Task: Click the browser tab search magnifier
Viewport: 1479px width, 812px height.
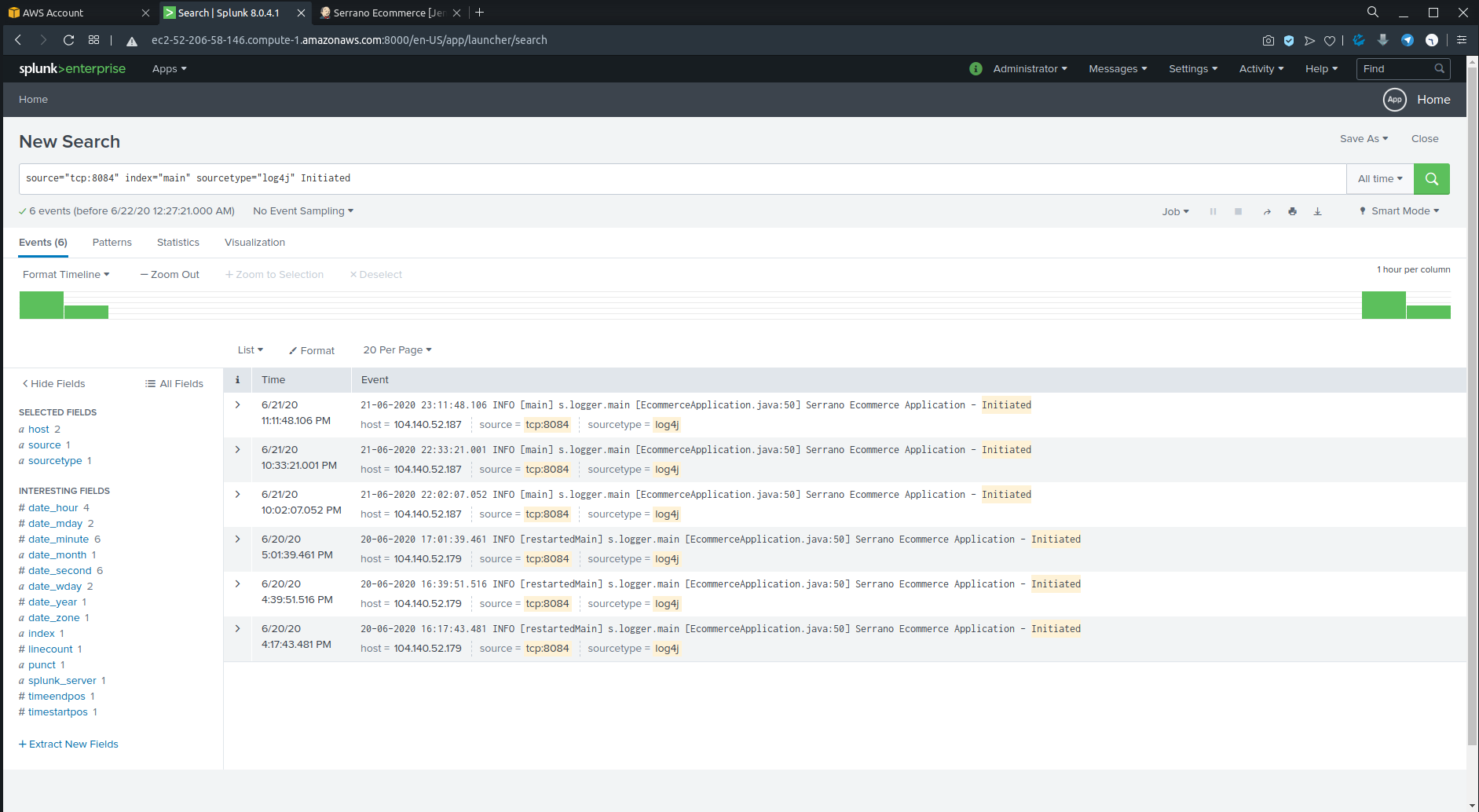Action: tap(1373, 13)
